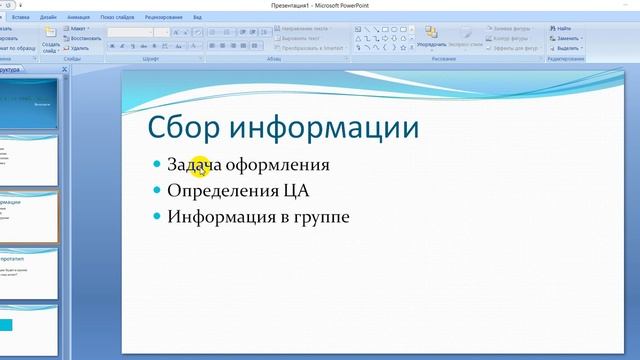
Task: Close the slides panel with X
Action: [64, 69]
